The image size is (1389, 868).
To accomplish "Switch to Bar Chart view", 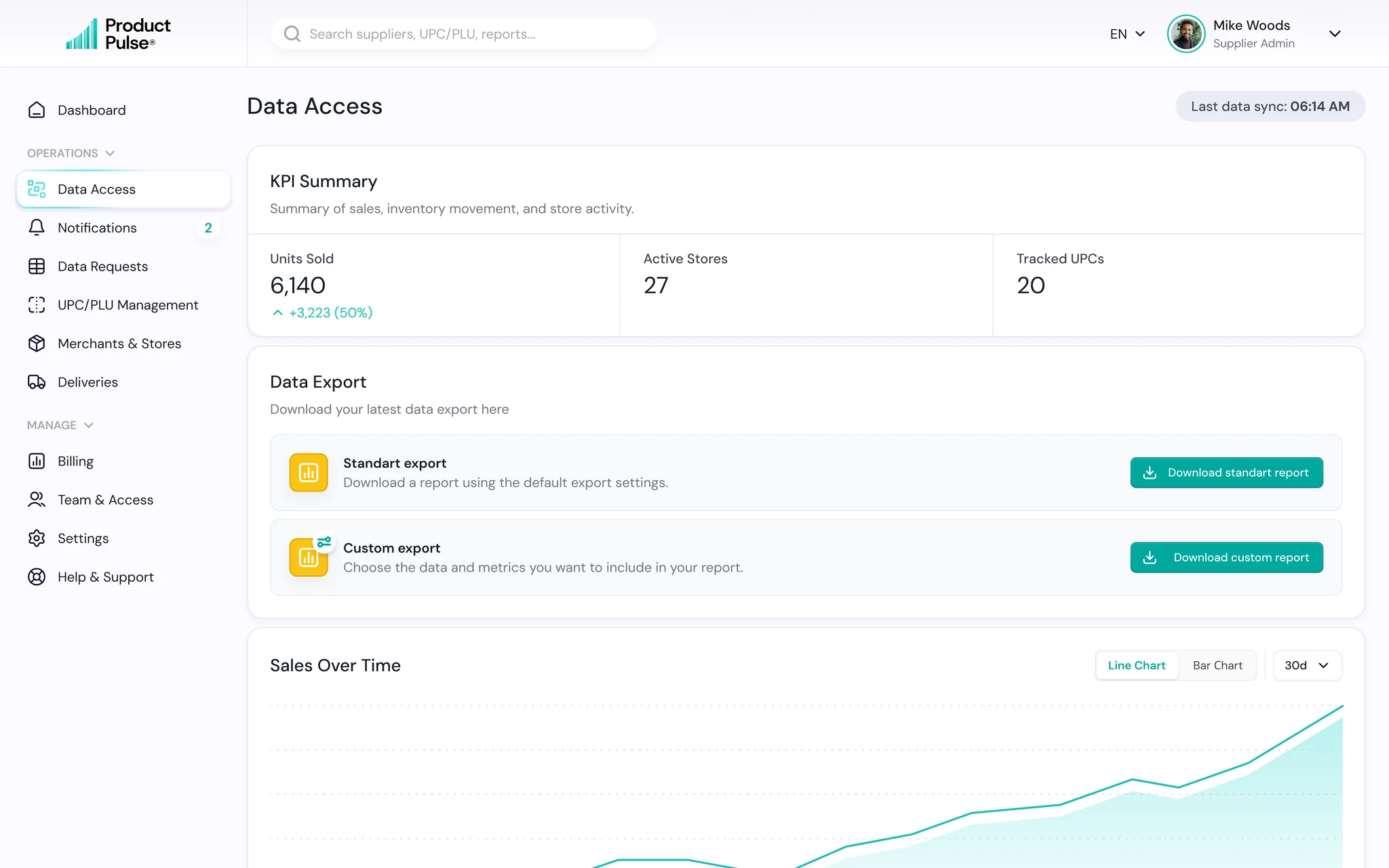I will tap(1217, 665).
